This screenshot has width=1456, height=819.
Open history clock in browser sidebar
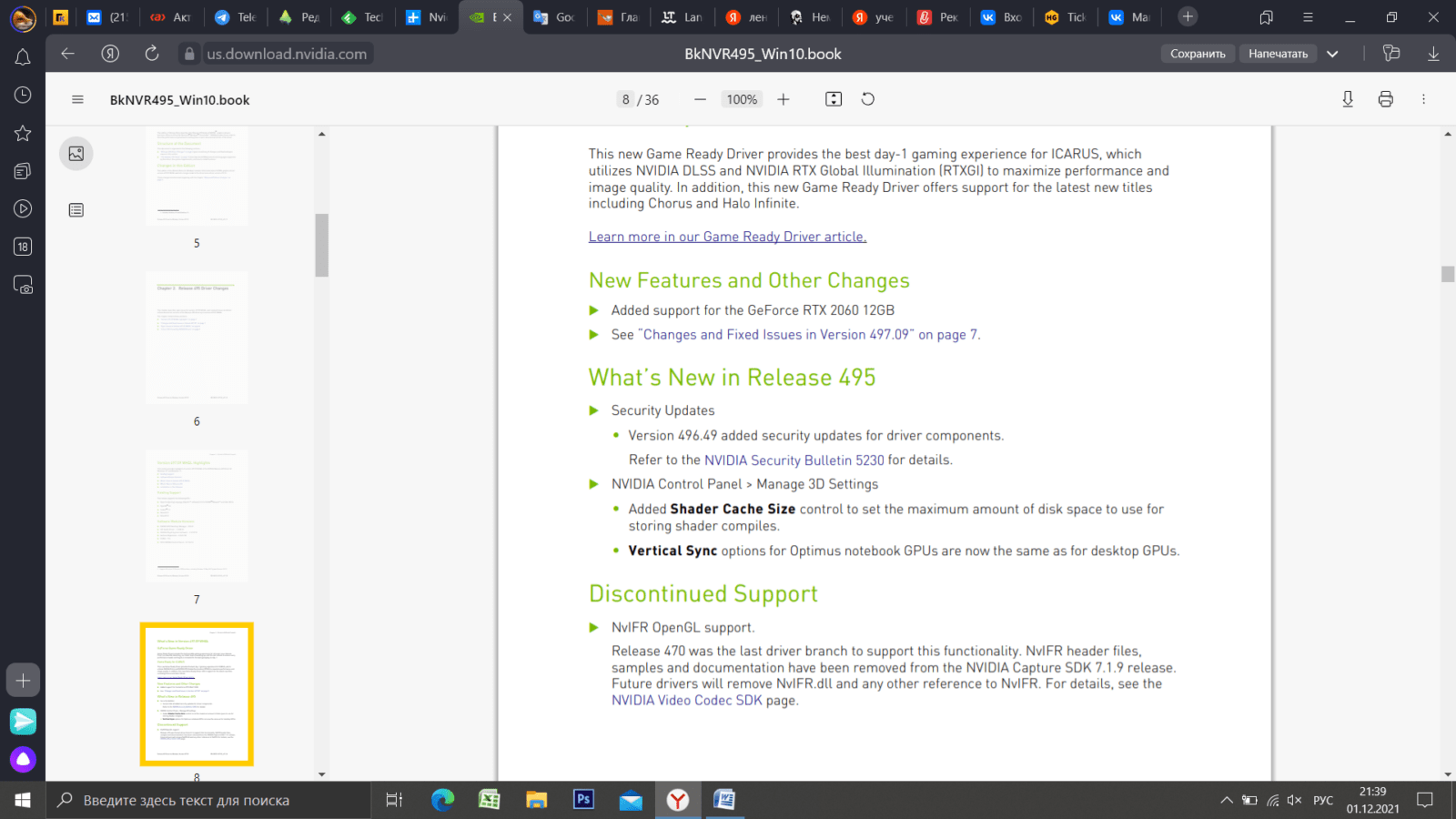pyautogui.click(x=23, y=96)
